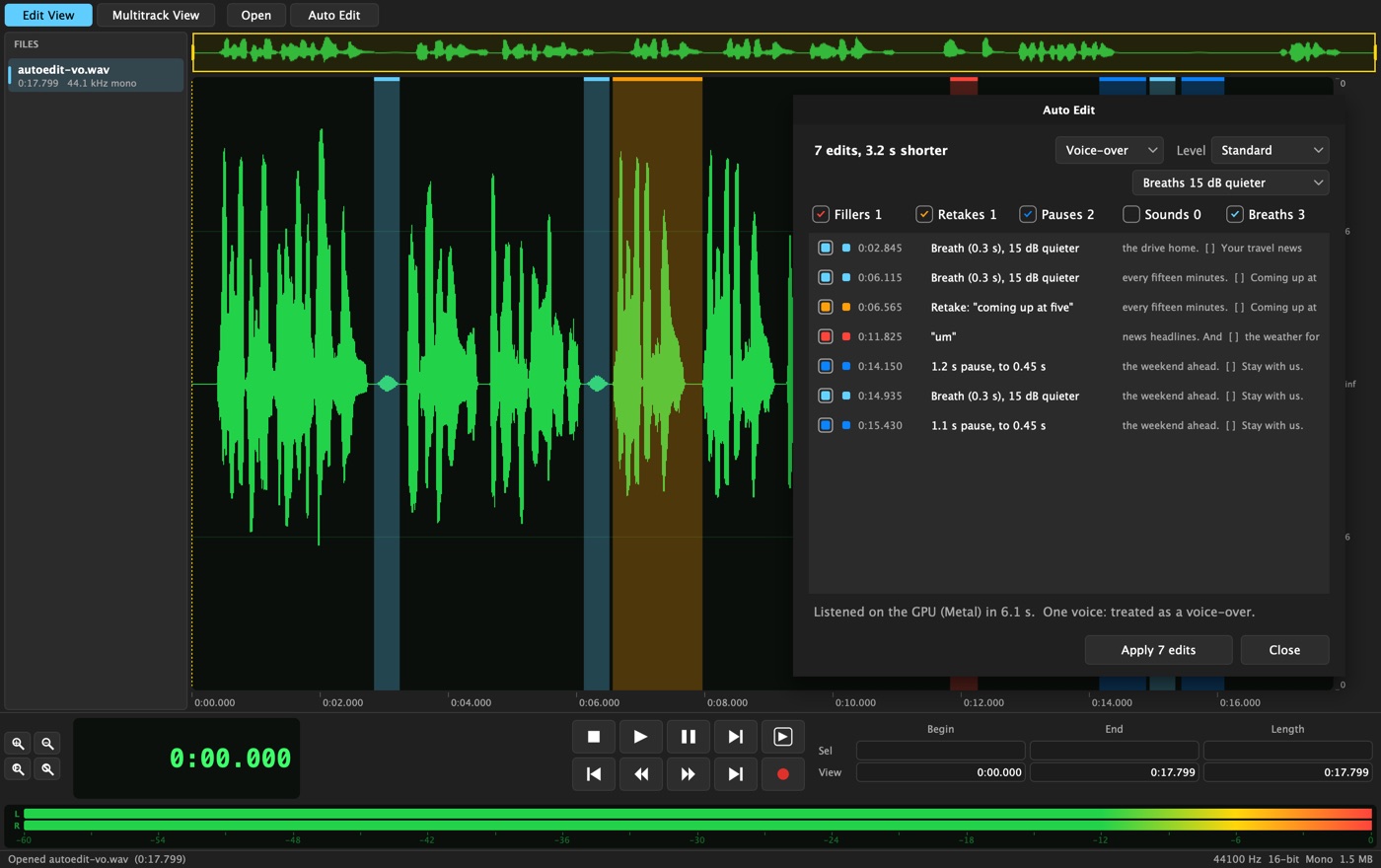Select the breath edit row at 0:14.935

(1068, 396)
